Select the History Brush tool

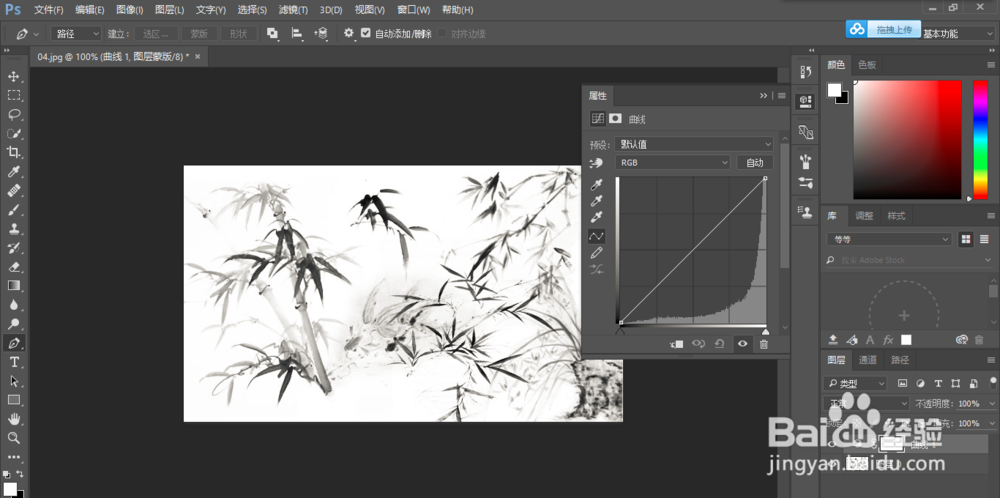click(13, 248)
